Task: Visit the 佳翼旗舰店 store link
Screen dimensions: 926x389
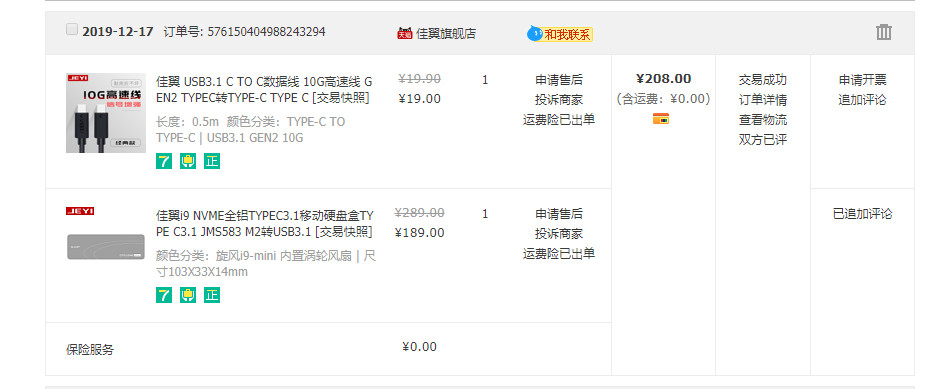Action: (x=446, y=34)
